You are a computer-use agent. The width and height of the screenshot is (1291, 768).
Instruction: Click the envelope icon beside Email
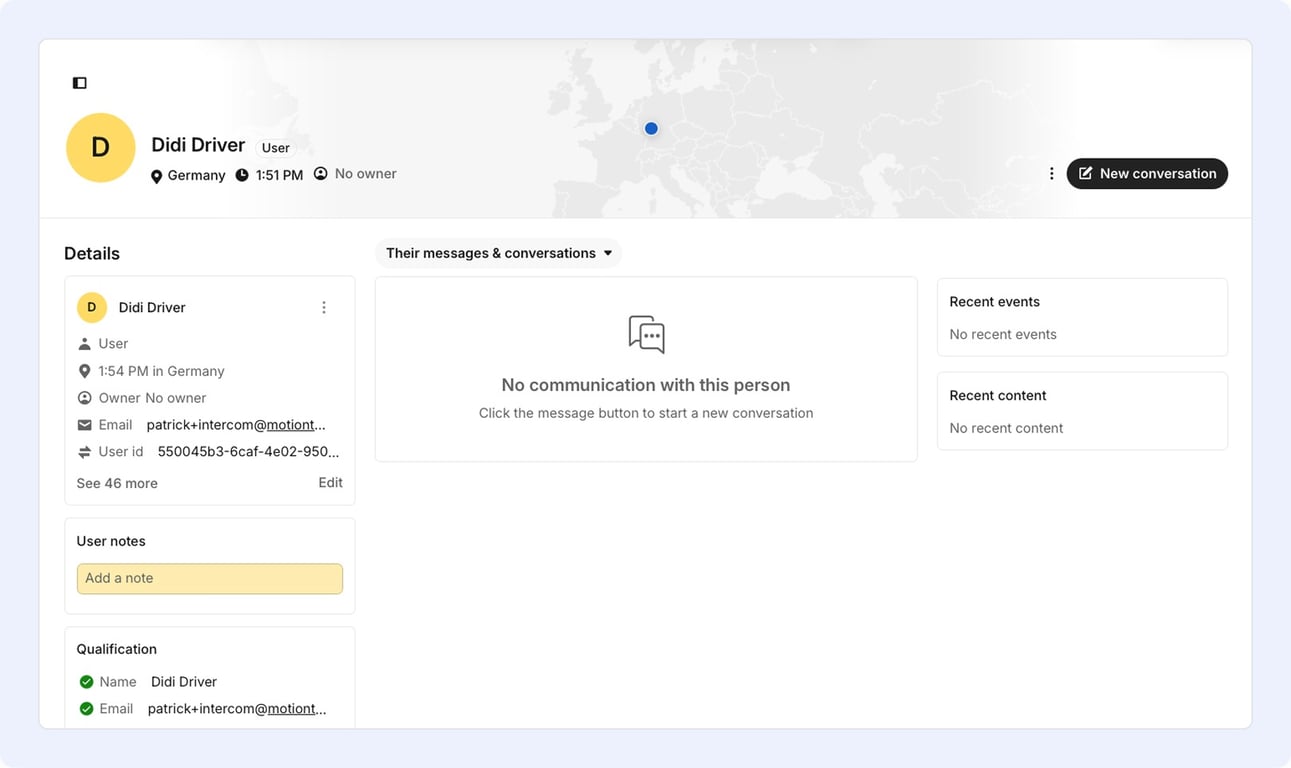point(84,425)
